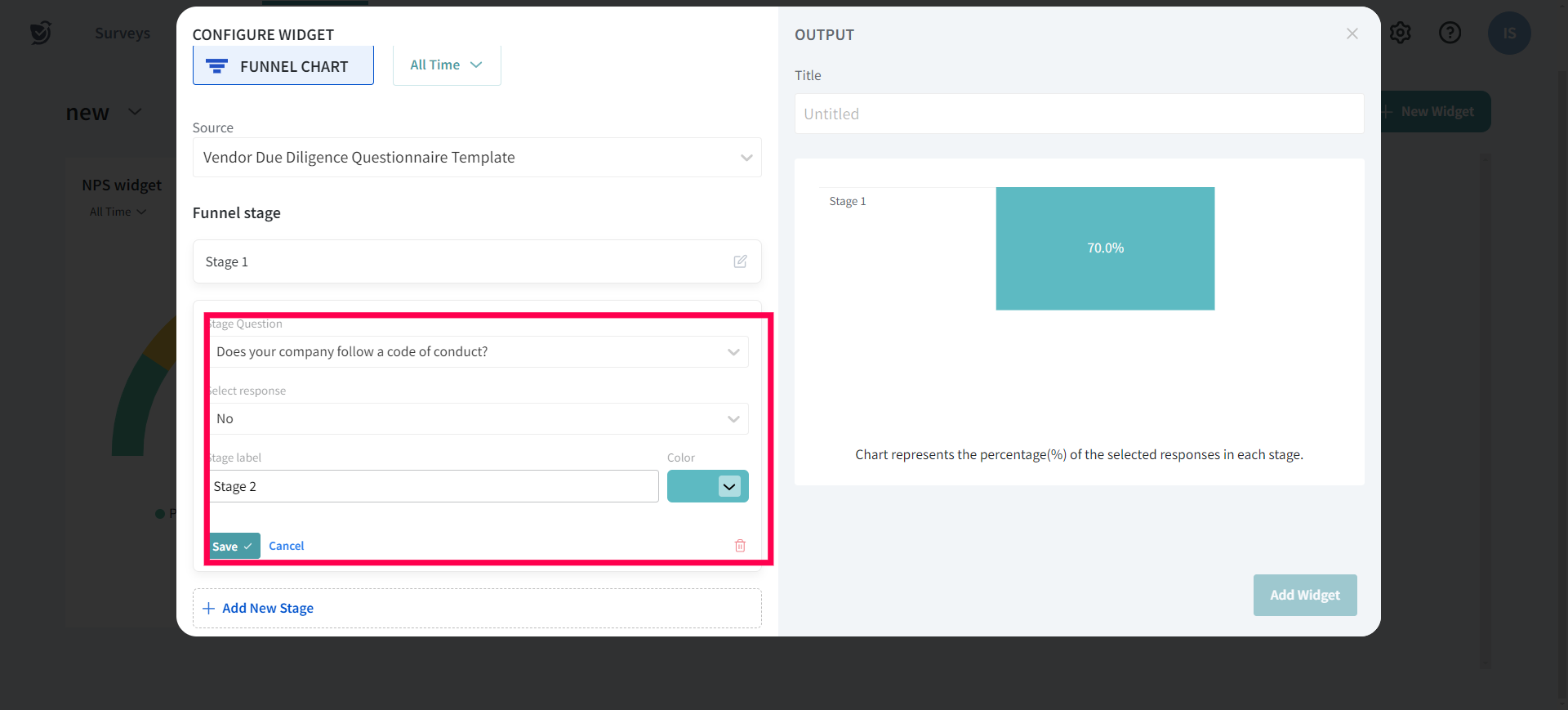This screenshot has height=710, width=1568.
Task: Click the IS user avatar
Action: tap(1508, 33)
